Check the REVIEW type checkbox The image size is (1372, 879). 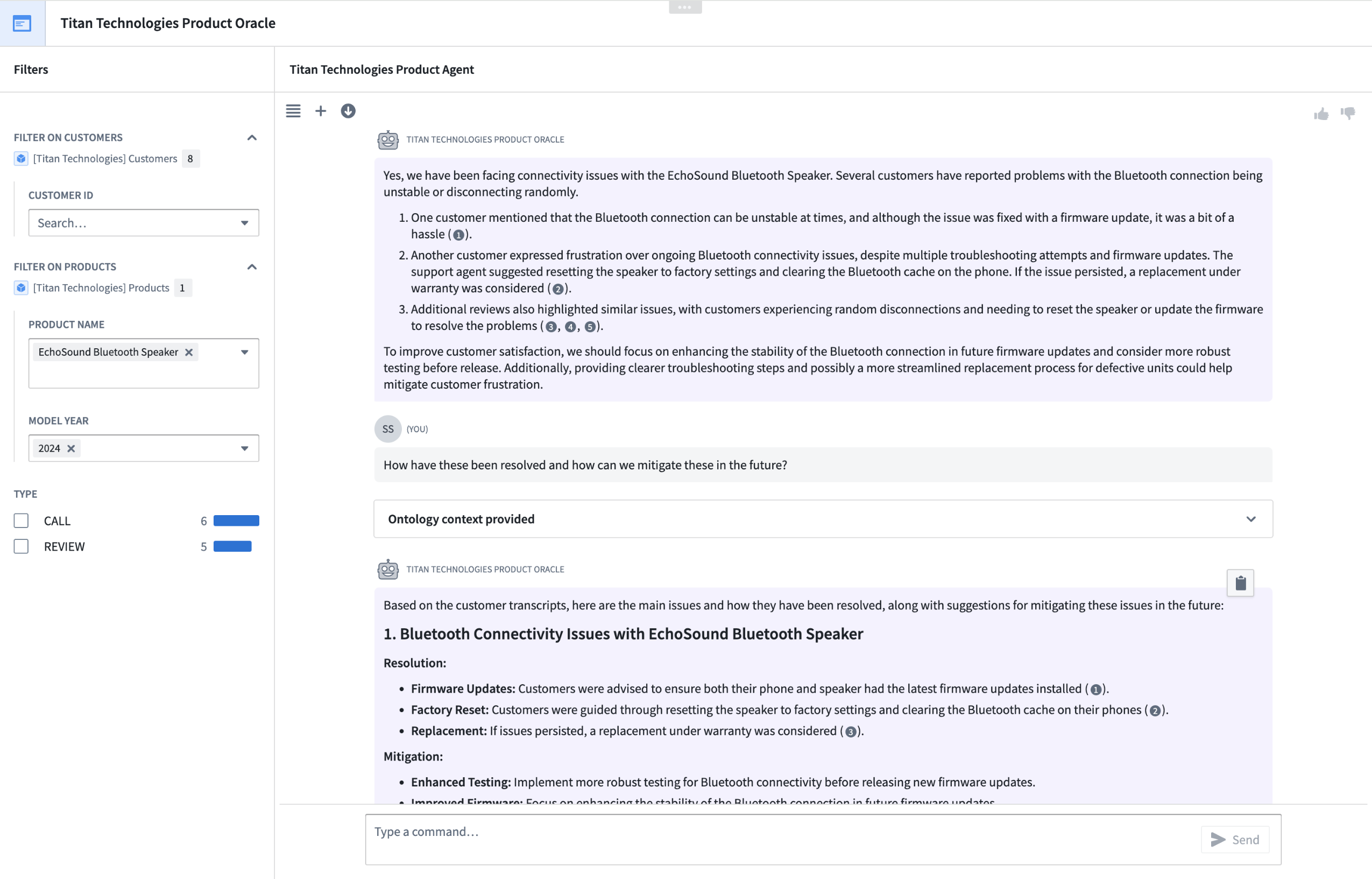tap(21, 546)
